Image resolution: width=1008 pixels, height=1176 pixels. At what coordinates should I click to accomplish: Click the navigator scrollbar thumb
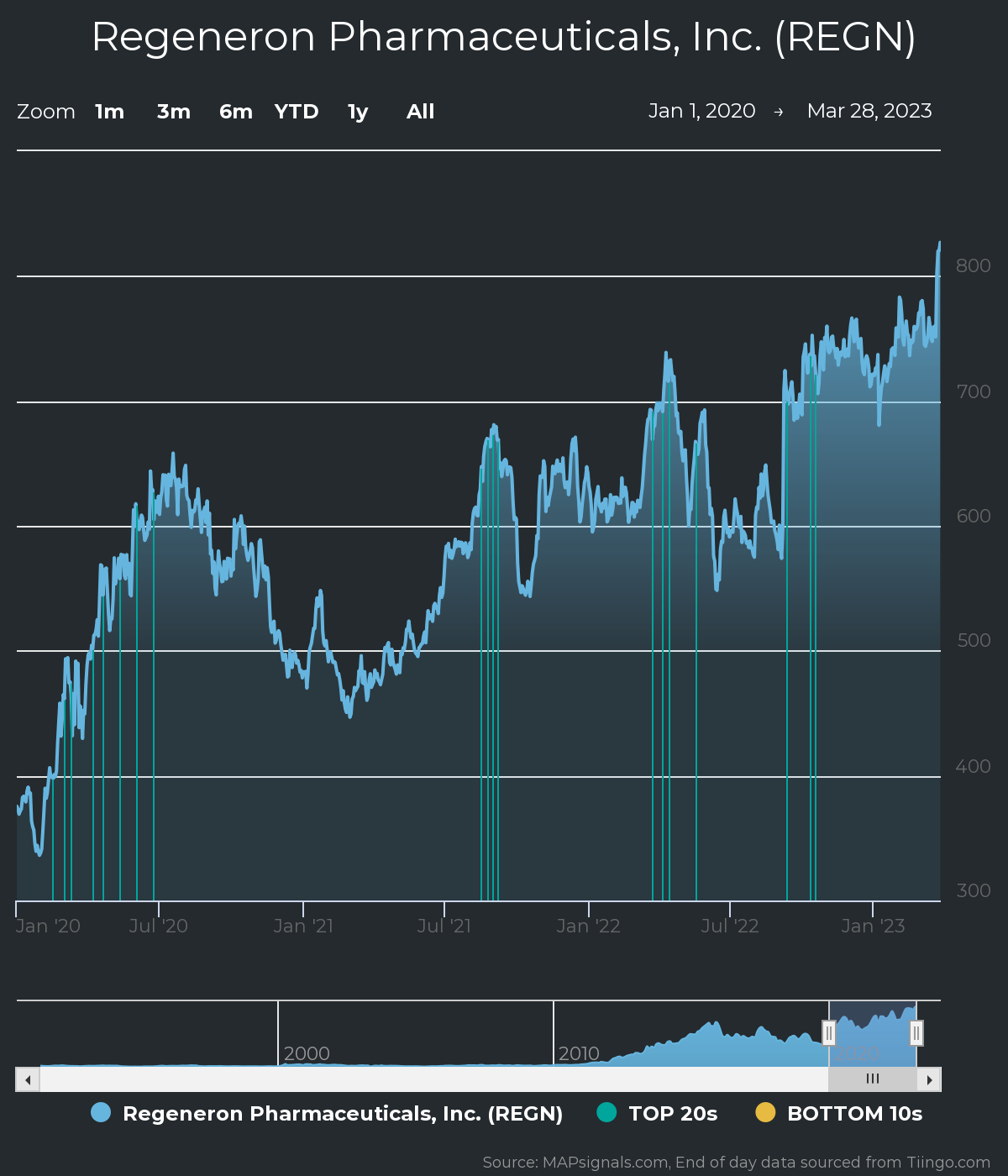[x=873, y=1079]
